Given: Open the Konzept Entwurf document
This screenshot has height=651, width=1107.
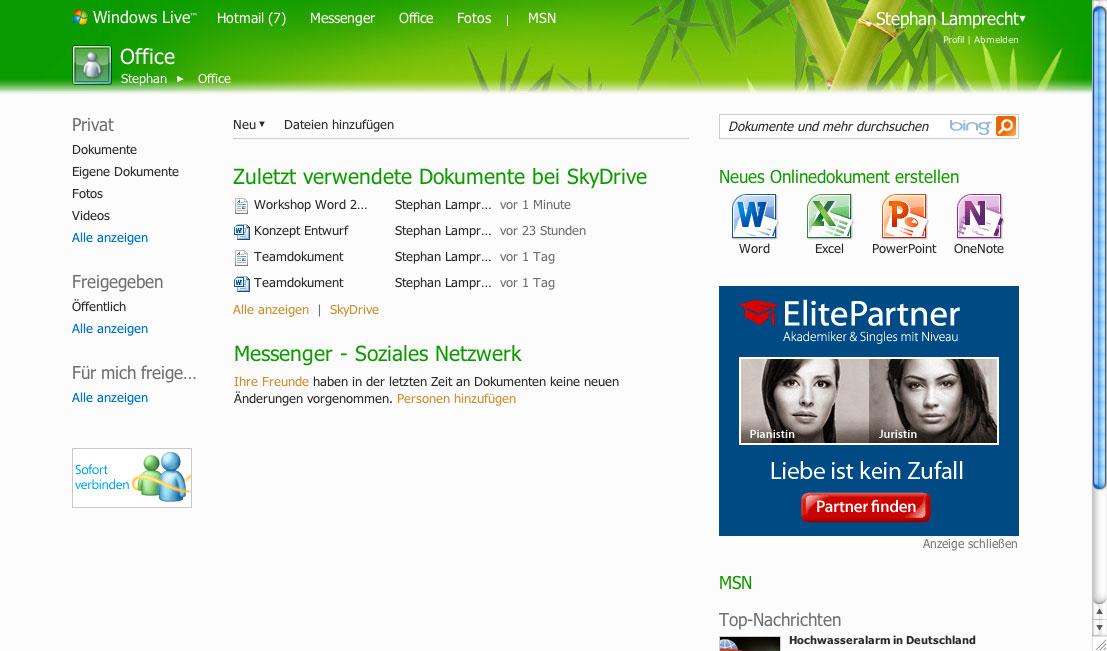Looking at the screenshot, I should click(301, 230).
